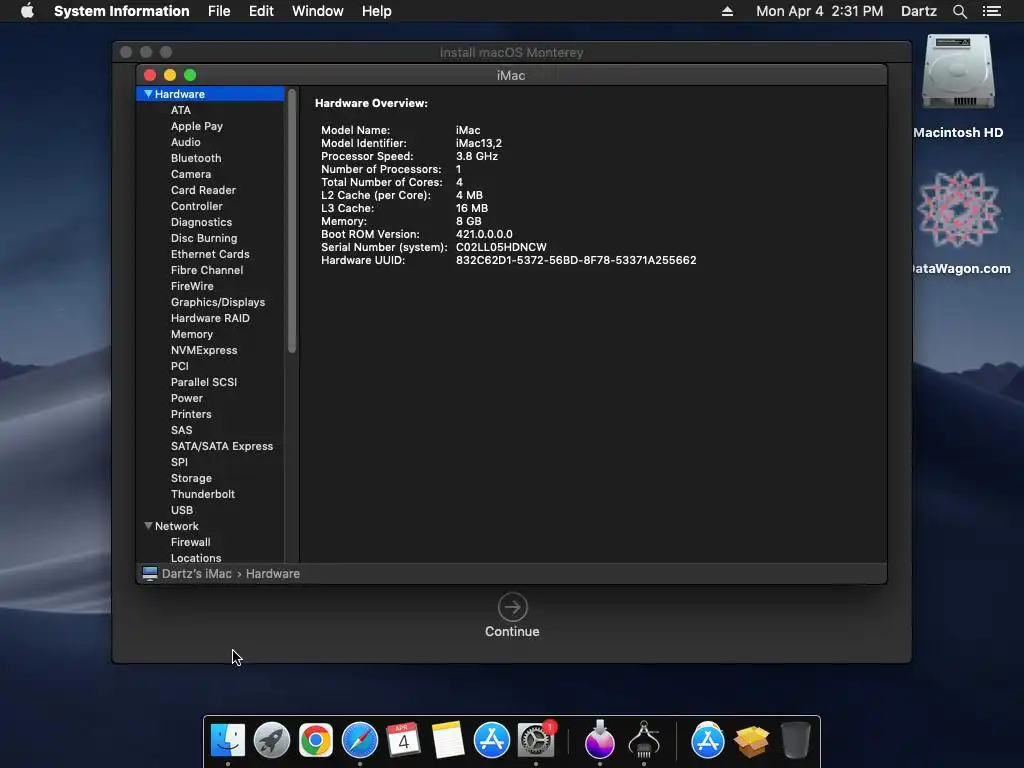Viewport: 1024px width, 768px height.
Task: Open Notes app in the Dock
Action: (448, 741)
